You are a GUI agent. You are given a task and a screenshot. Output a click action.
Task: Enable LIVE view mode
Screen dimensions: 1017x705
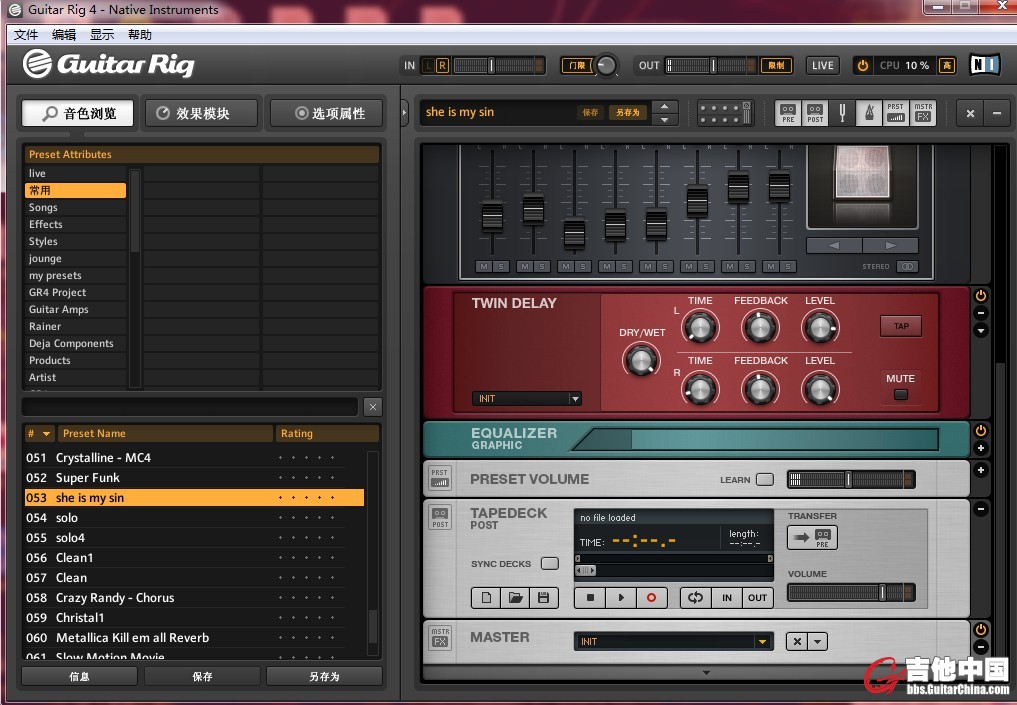pyautogui.click(x=822, y=66)
